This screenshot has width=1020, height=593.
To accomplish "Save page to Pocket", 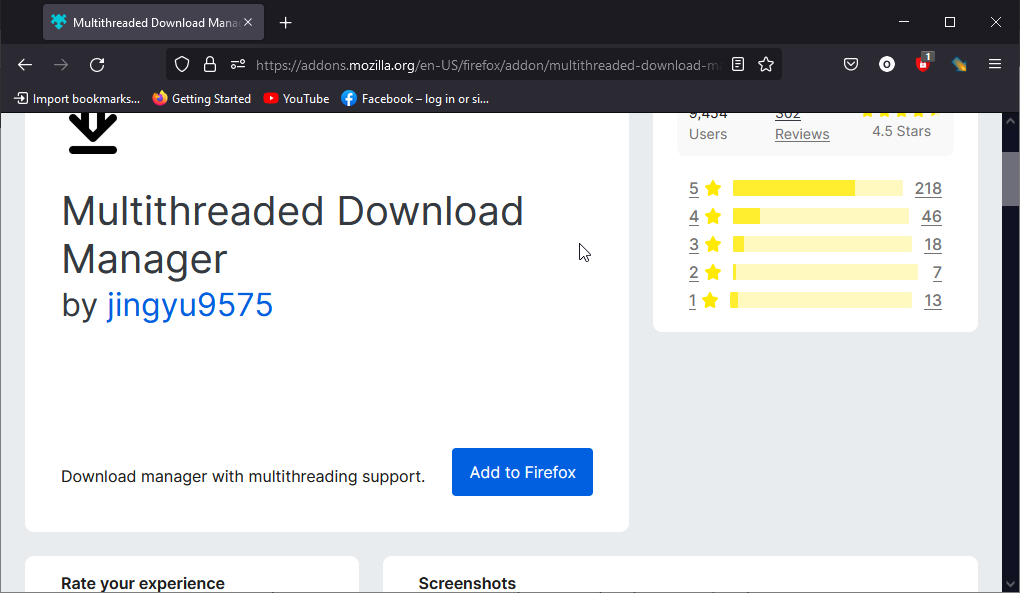I will click(x=851, y=64).
